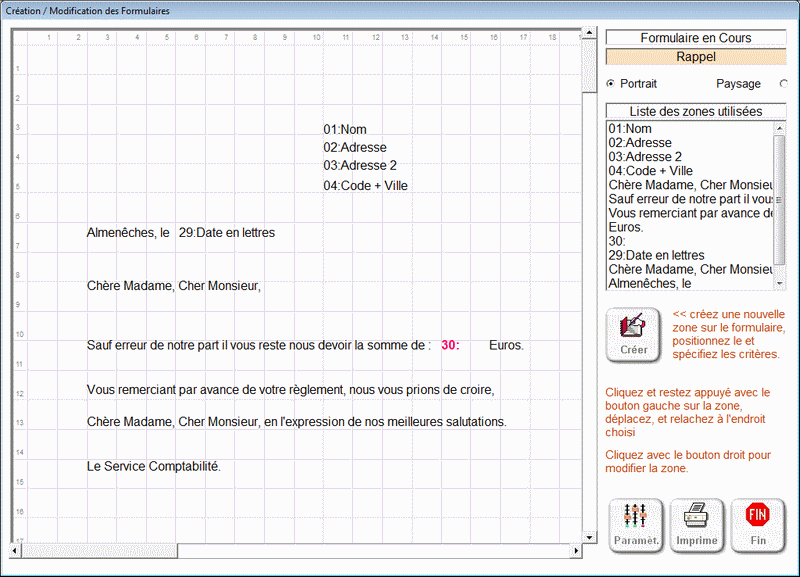800x577 pixels.
Task: Click the '03:Adresse 2' zone on the form
Action: 360,166
